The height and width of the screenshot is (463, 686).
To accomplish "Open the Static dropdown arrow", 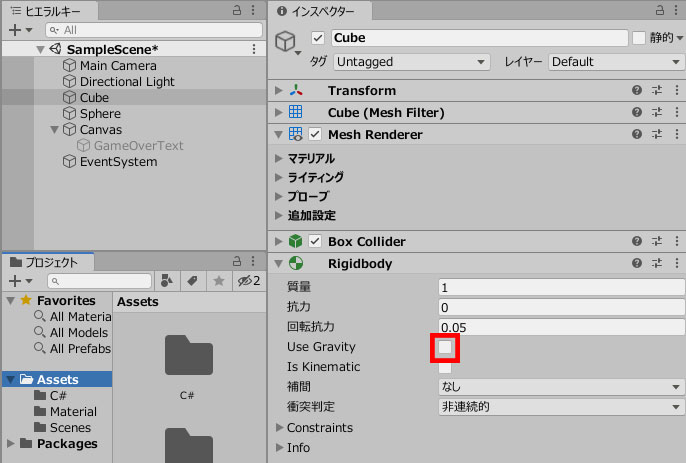I will click(x=679, y=39).
